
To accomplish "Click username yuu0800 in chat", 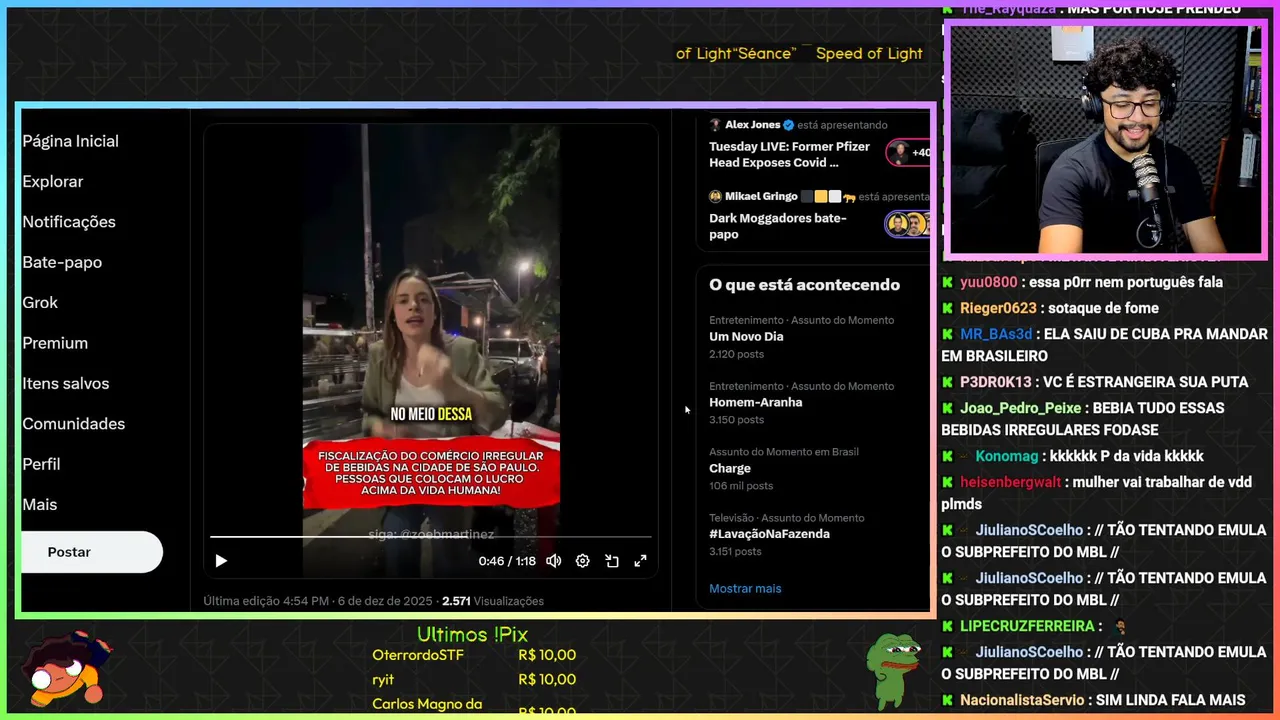I will 988,282.
